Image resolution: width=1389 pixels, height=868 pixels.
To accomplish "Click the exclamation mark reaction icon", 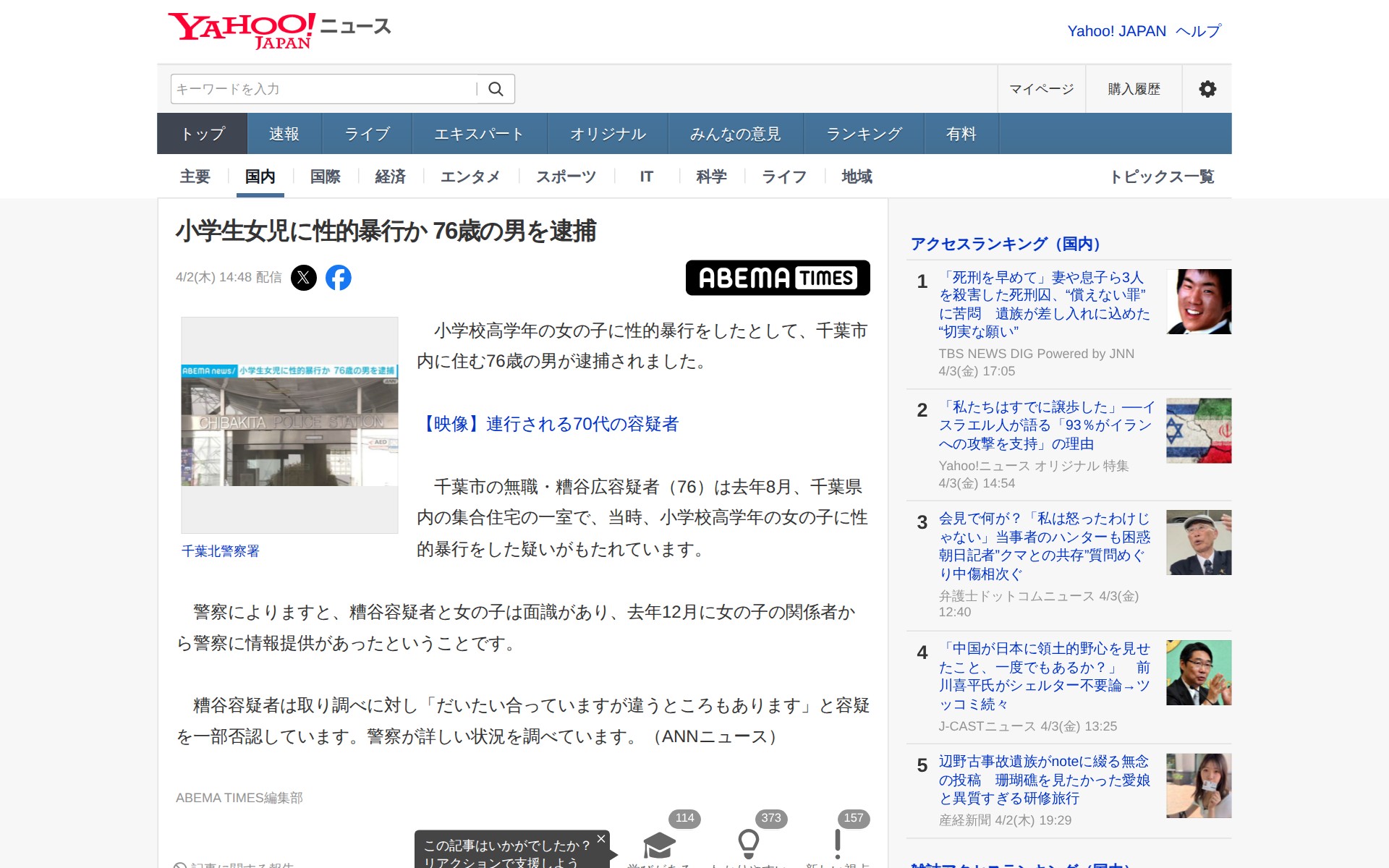I will coord(837,843).
